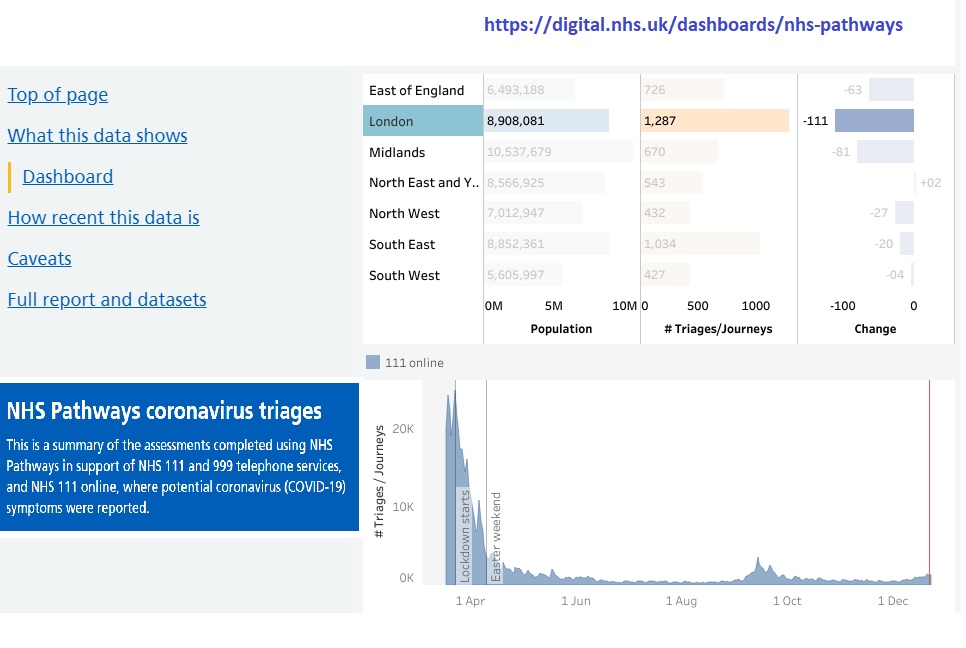Click the Change column header
This screenshot has height=648, width=966.
point(875,329)
